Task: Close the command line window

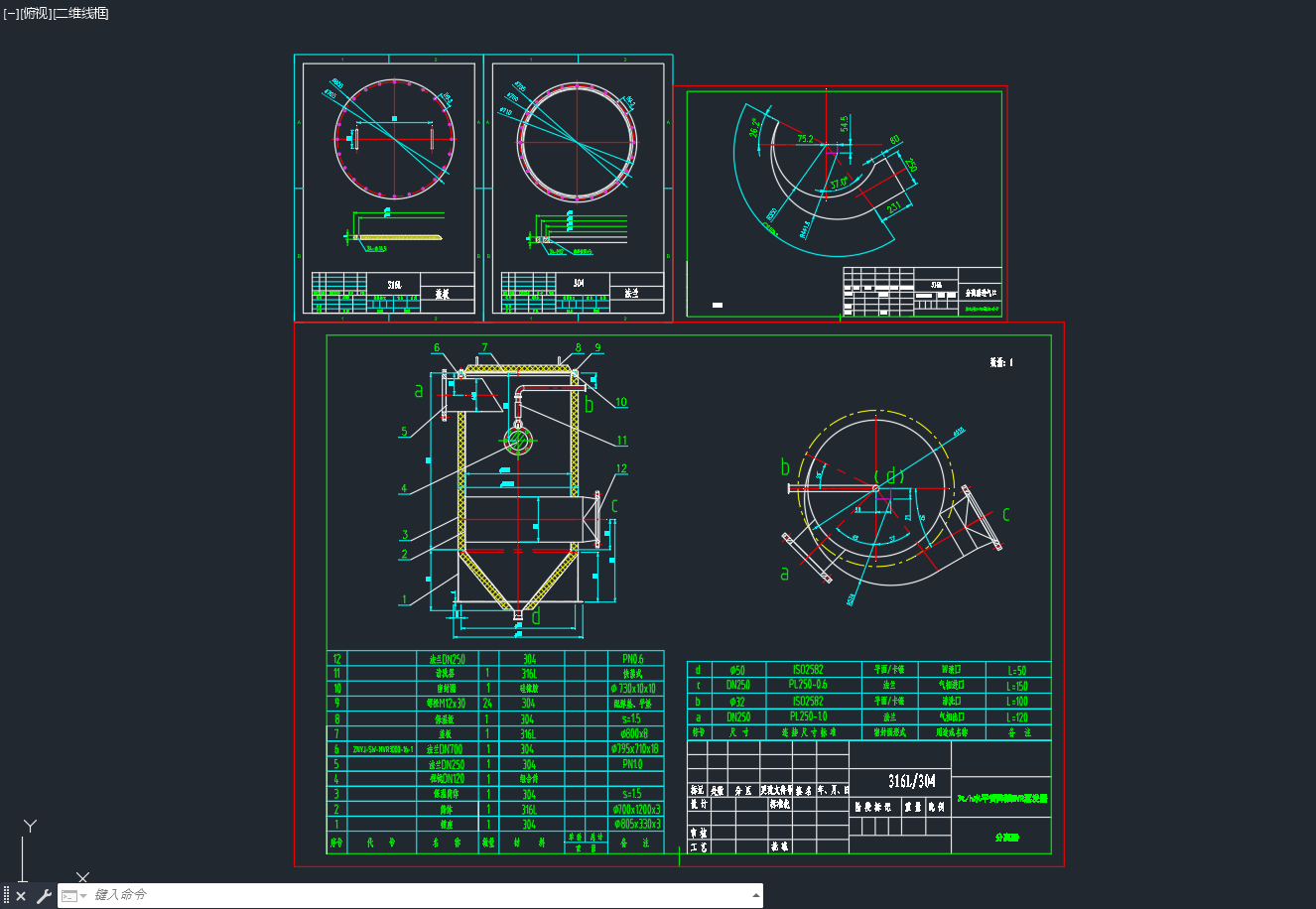Action: click(21, 896)
